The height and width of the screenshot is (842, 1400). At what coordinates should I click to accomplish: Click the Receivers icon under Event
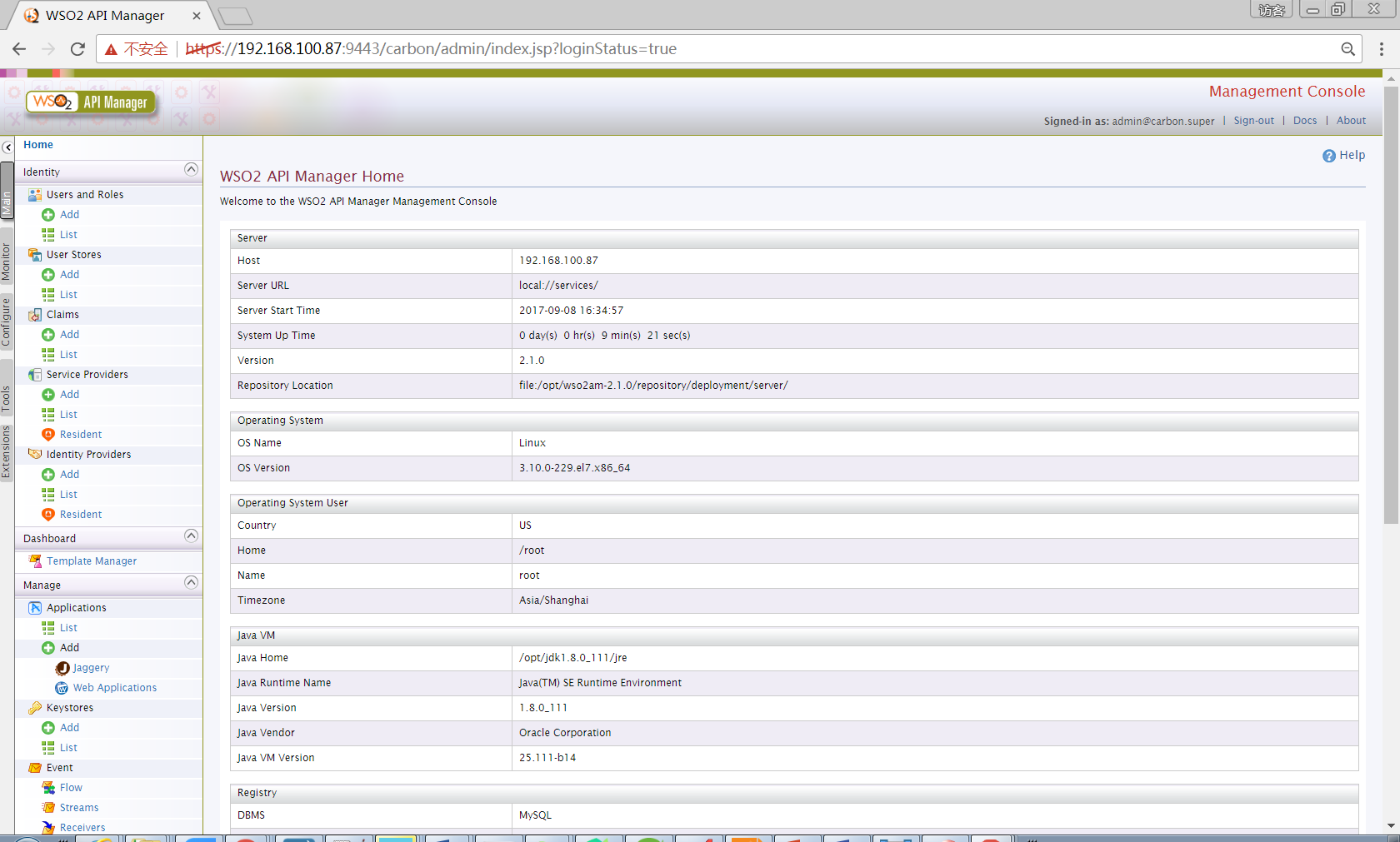click(48, 828)
